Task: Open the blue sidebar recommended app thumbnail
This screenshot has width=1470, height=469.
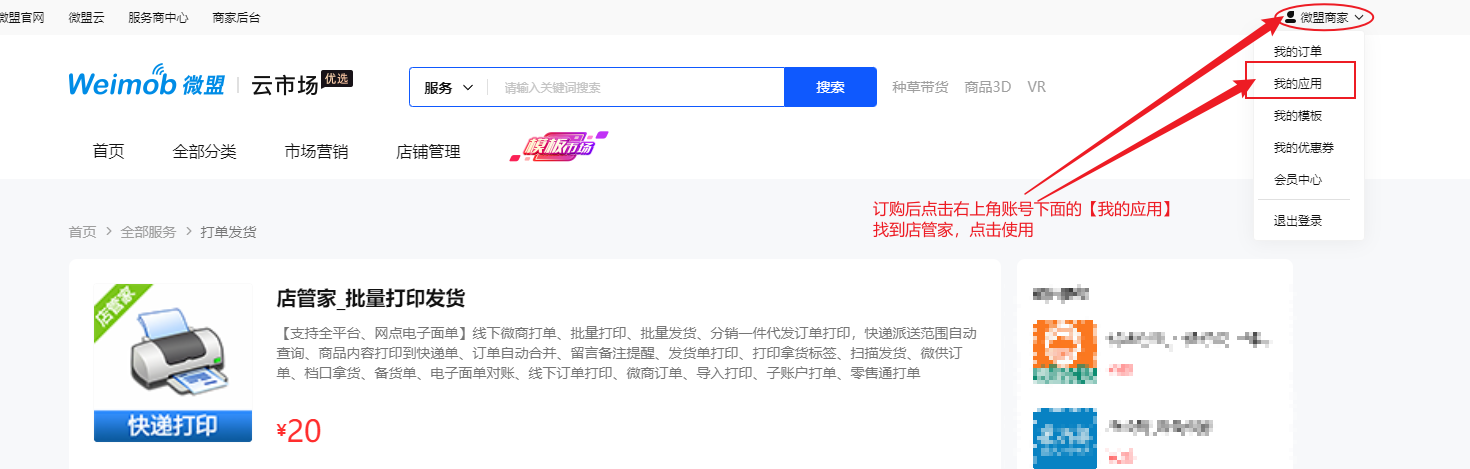Action: point(1064,438)
